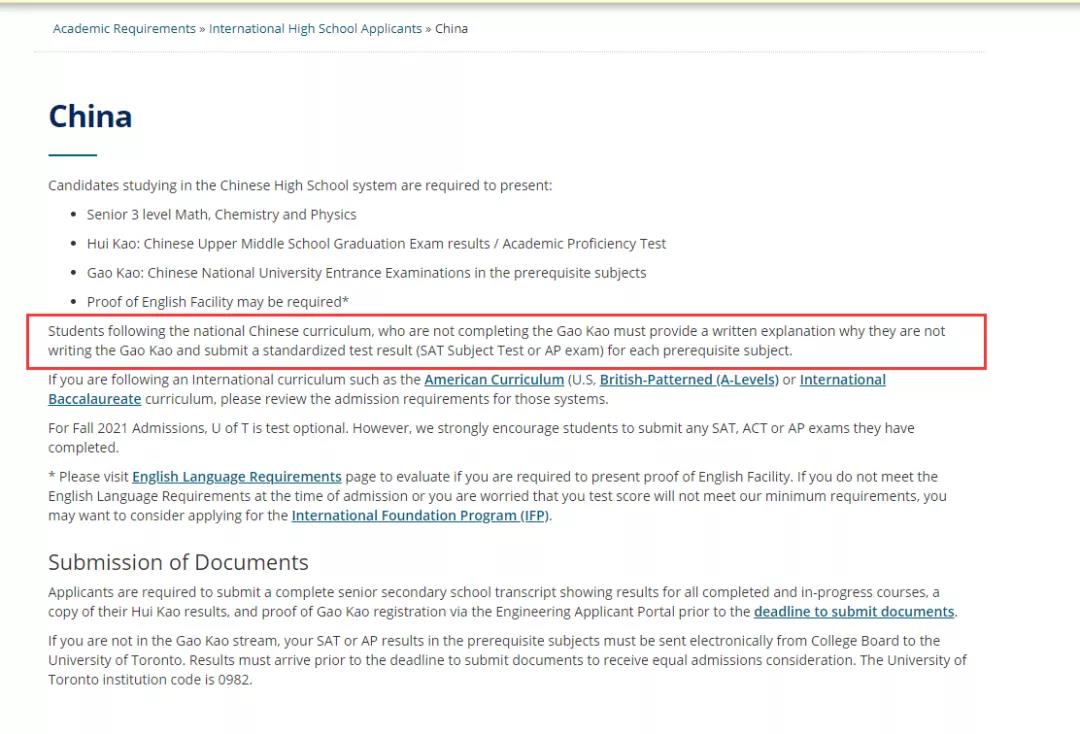The height and width of the screenshot is (734, 1080).
Task: Go to International High School Applicants breadcrumb
Action: click(x=315, y=29)
